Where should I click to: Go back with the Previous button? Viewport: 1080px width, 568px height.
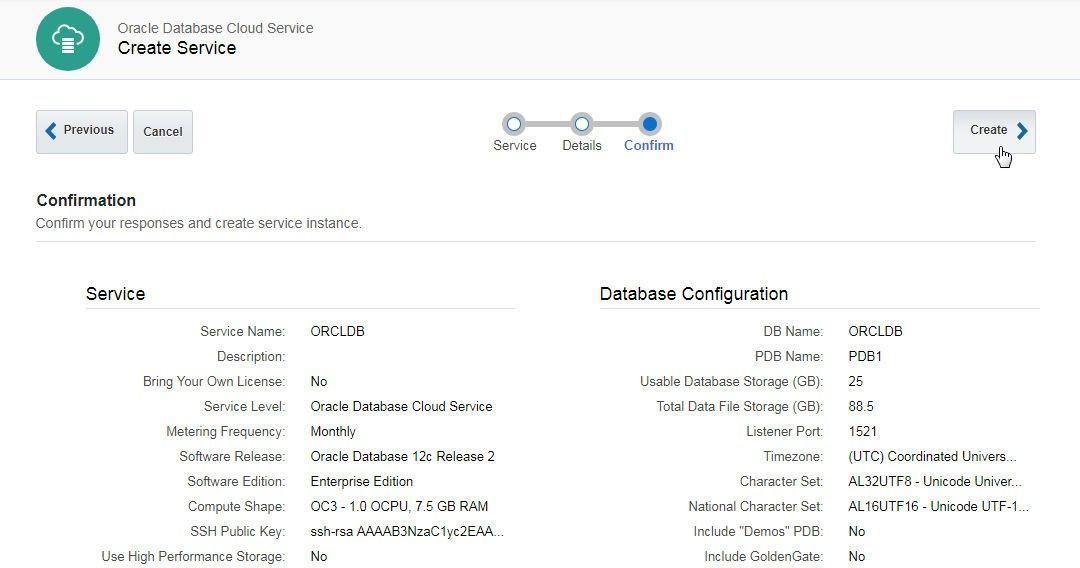[x=81, y=132]
